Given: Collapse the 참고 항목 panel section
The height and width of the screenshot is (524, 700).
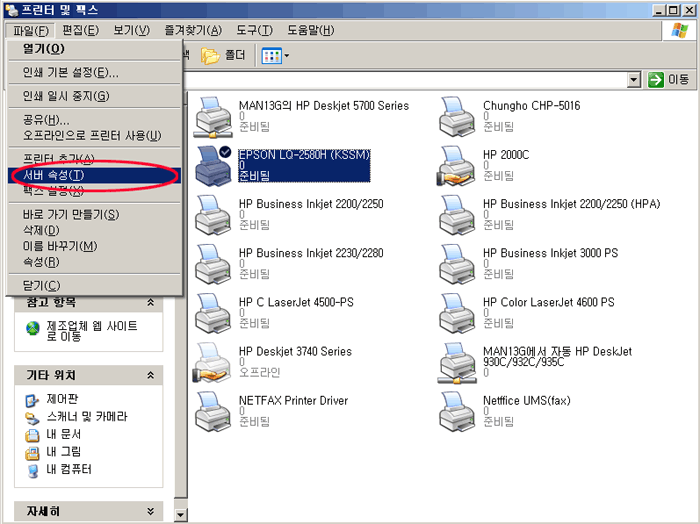Looking at the screenshot, I should click(150, 302).
